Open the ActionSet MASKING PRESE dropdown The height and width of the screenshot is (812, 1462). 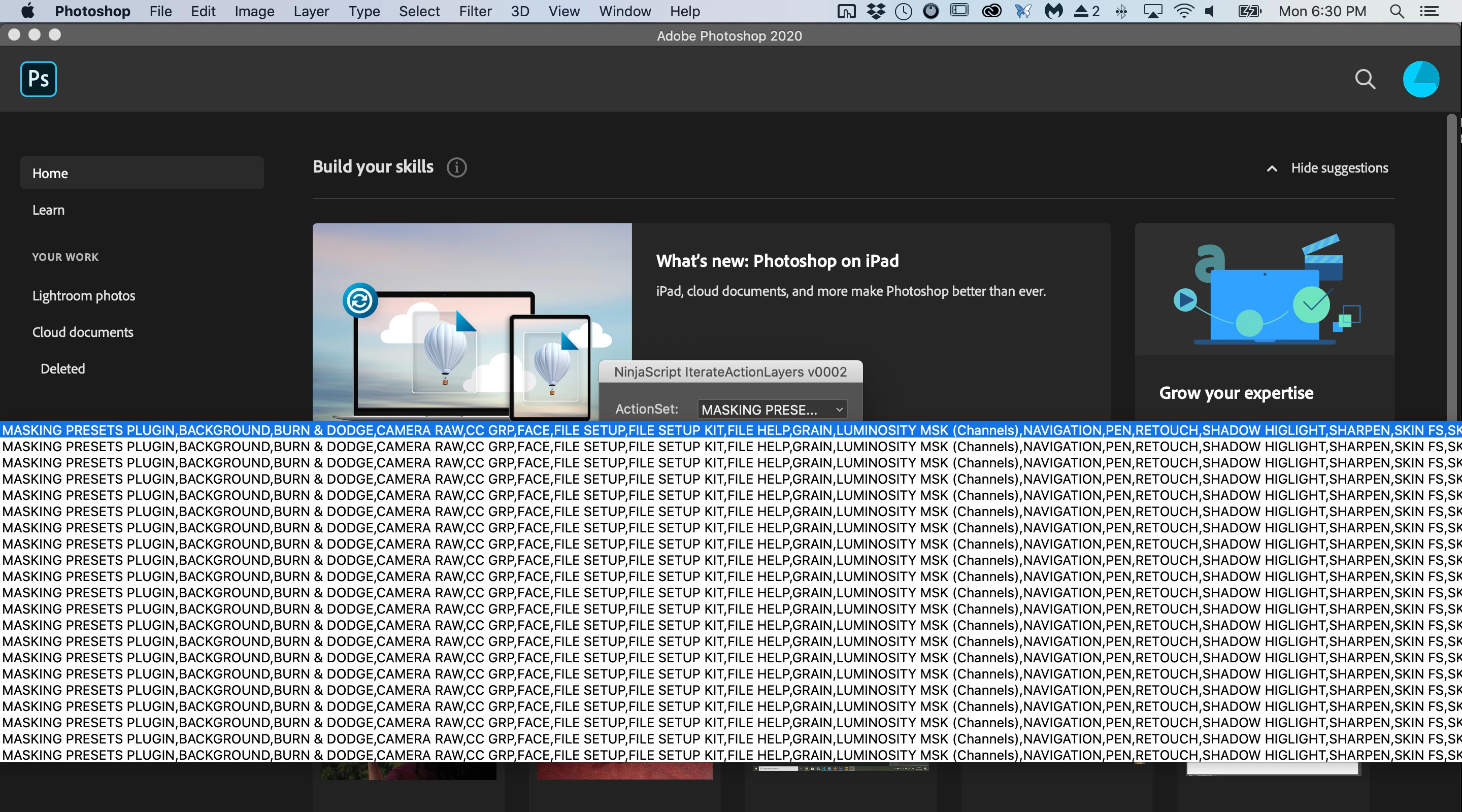[x=771, y=409]
